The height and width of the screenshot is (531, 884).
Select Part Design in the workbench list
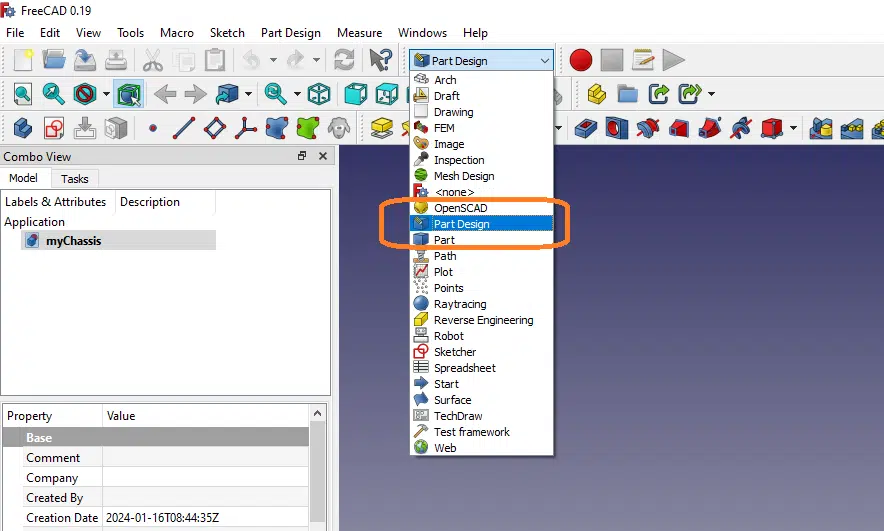(481, 224)
